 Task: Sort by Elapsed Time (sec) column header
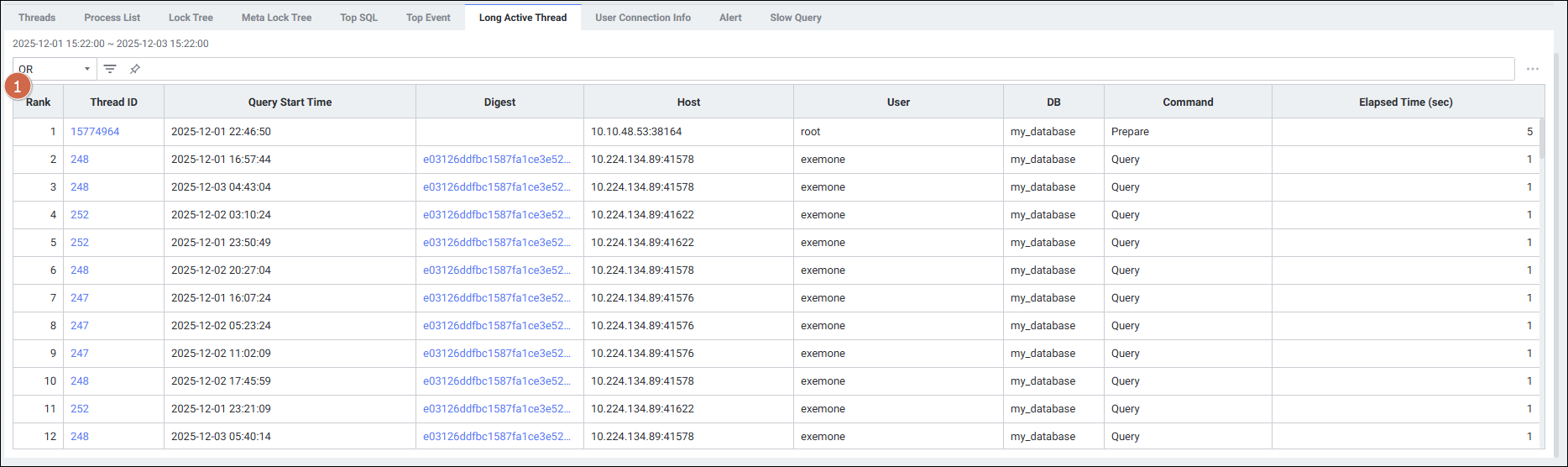click(1405, 102)
